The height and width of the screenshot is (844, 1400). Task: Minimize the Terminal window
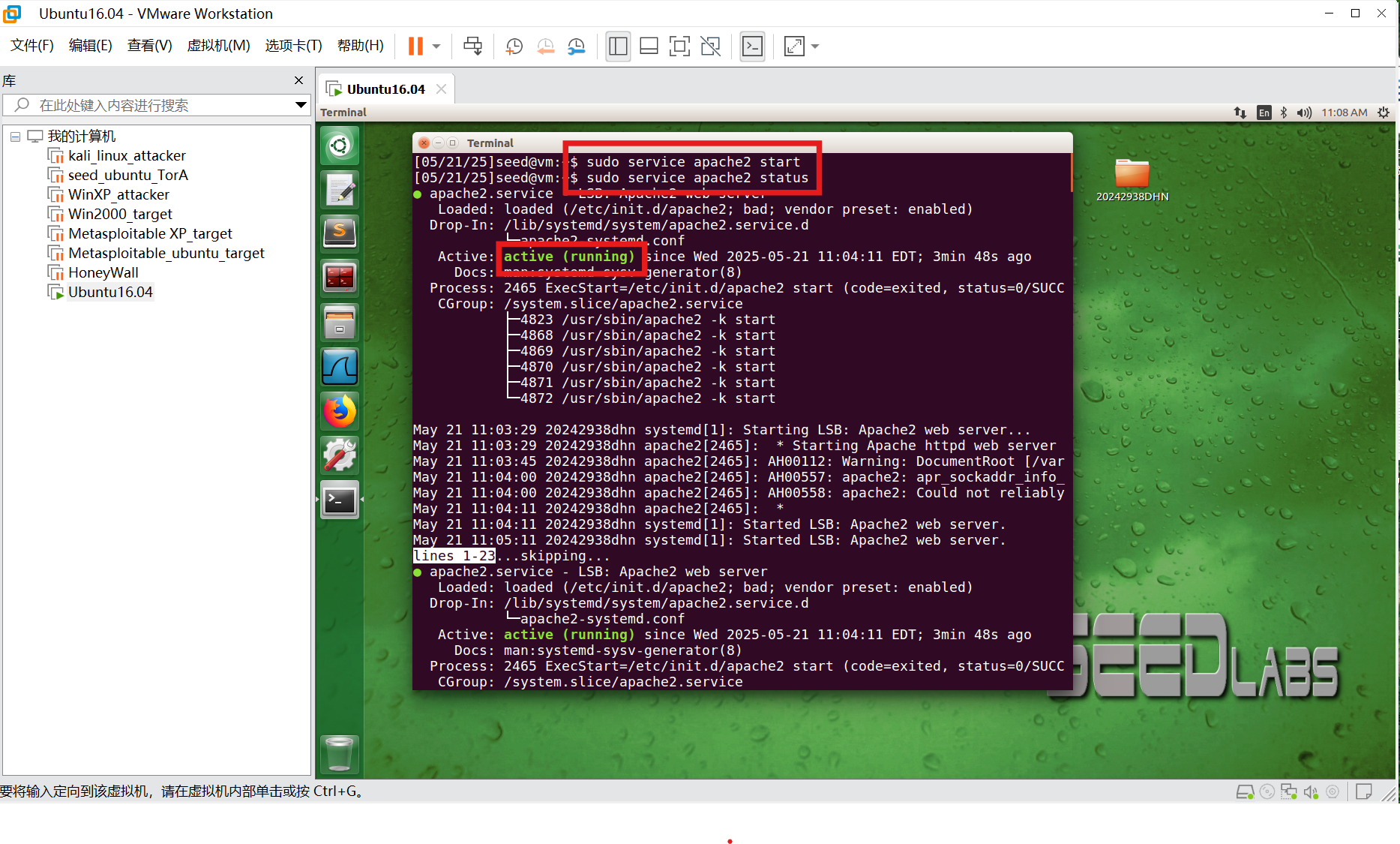click(438, 143)
